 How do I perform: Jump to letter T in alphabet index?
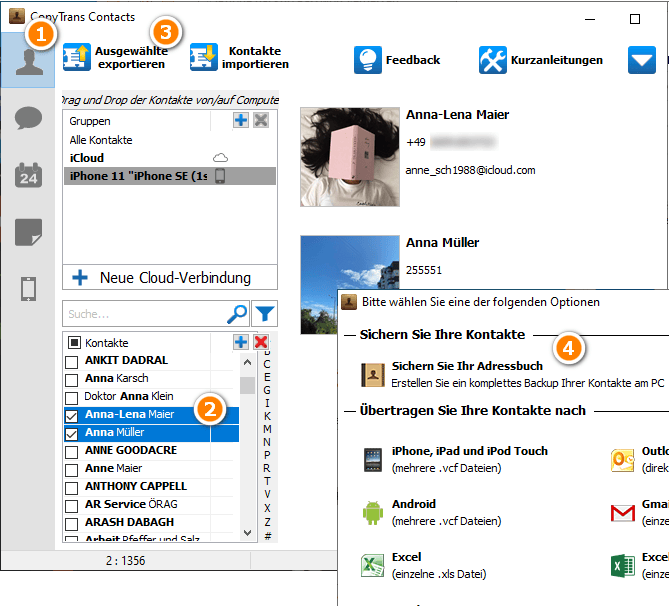(267, 481)
